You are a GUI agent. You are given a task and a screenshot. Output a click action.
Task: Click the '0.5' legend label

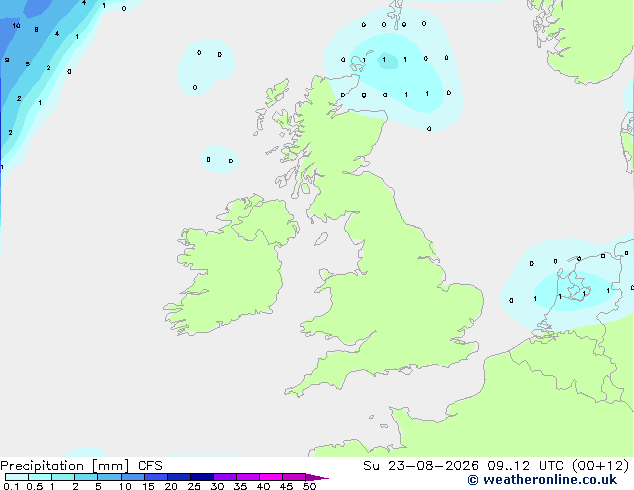(x=35, y=486)
